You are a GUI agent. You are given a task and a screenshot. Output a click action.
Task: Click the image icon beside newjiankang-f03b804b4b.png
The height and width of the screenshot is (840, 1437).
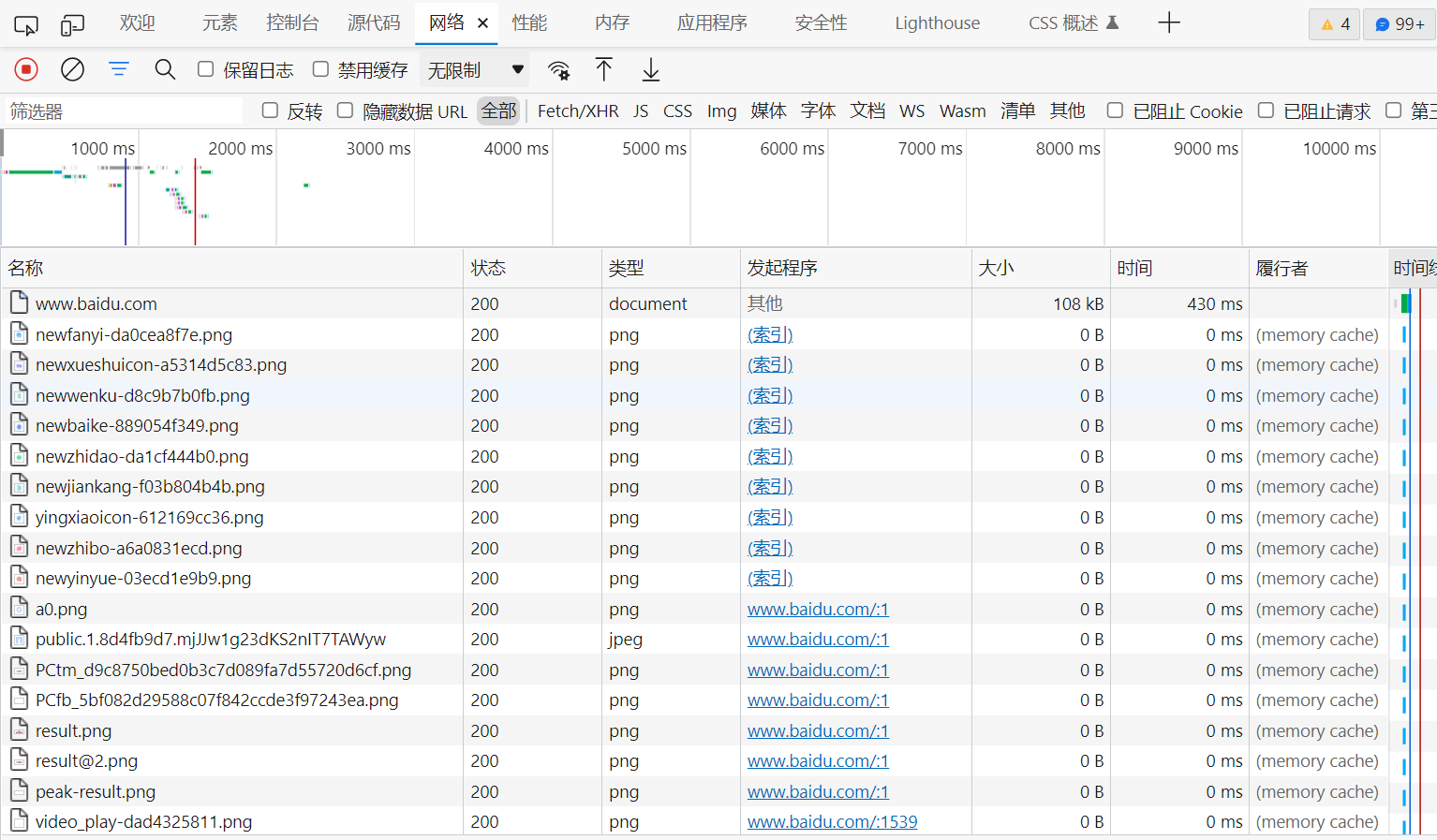coord(19,485)
